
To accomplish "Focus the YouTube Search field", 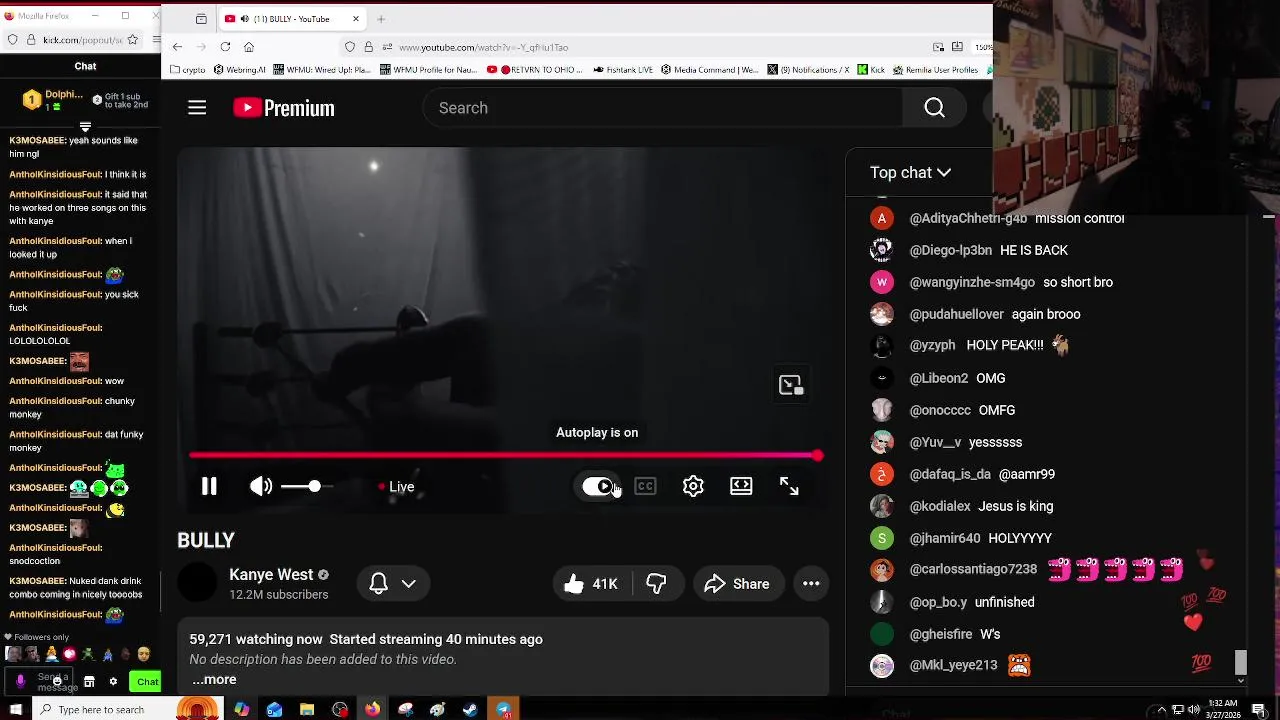I will click(663, 108).
